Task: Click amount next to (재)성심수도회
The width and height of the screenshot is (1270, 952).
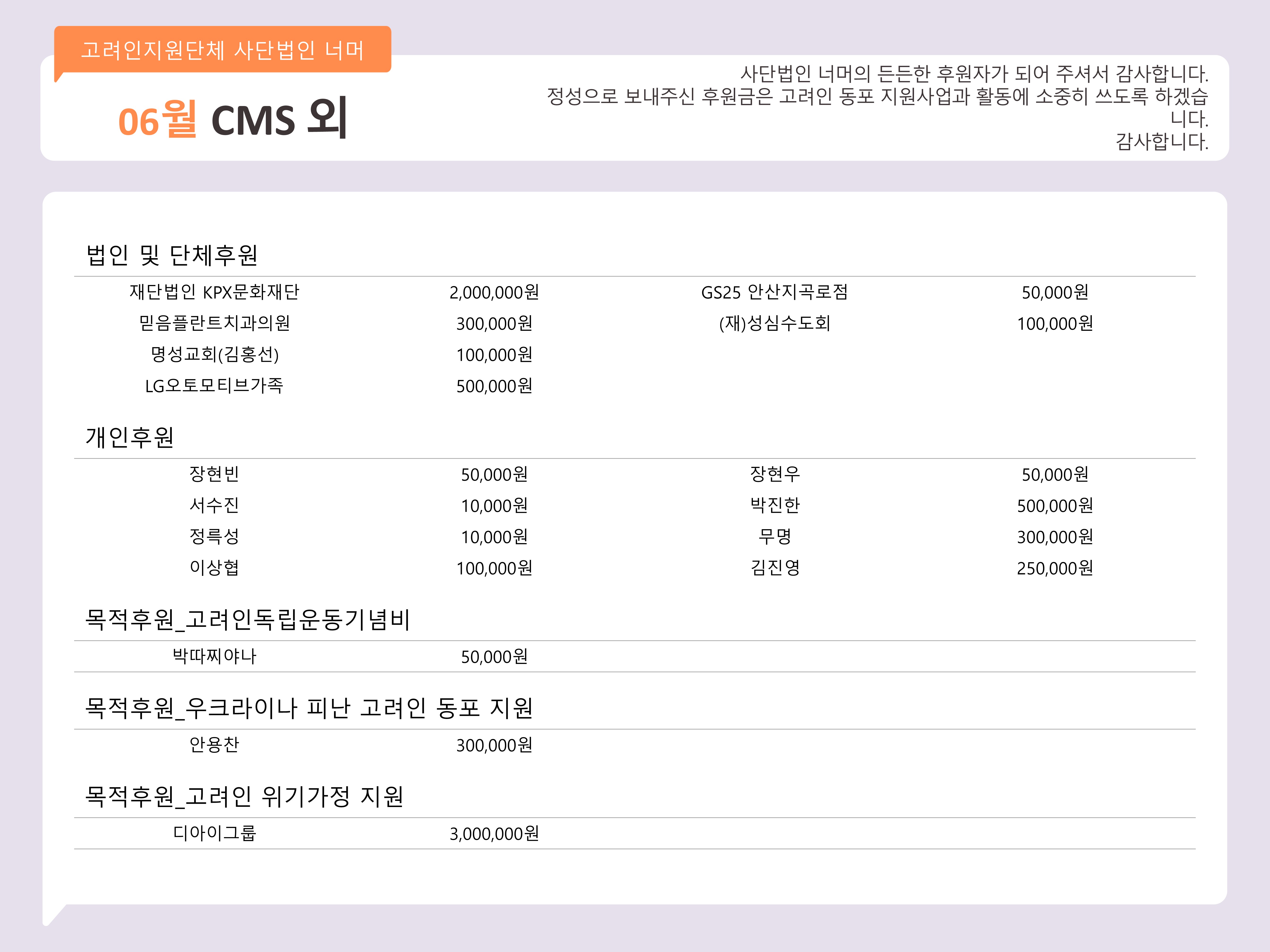Action: click(x=1055, y=324)
